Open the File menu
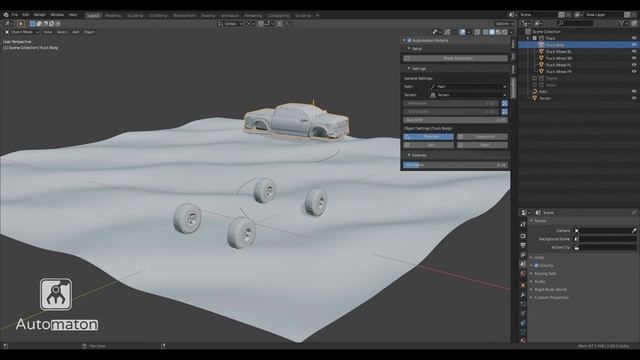 pyautogui.click(x=15, y=15)
